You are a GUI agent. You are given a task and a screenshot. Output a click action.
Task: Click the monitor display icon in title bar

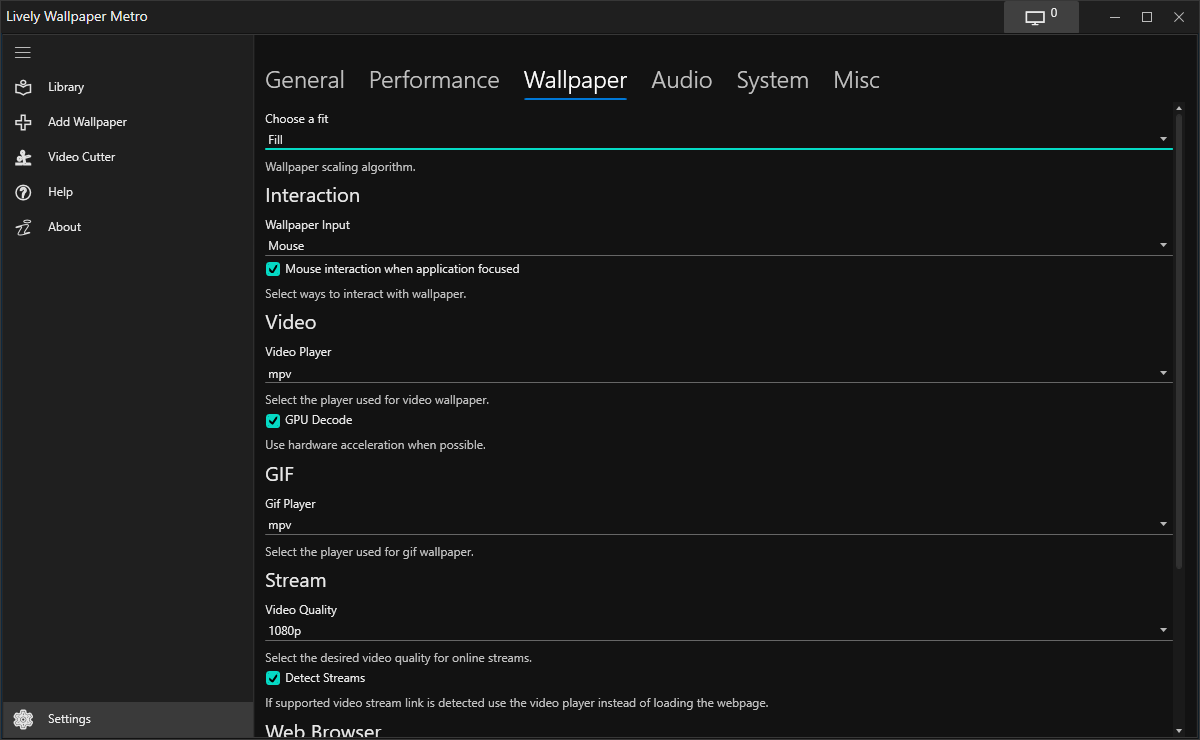tap(1036, 17)
